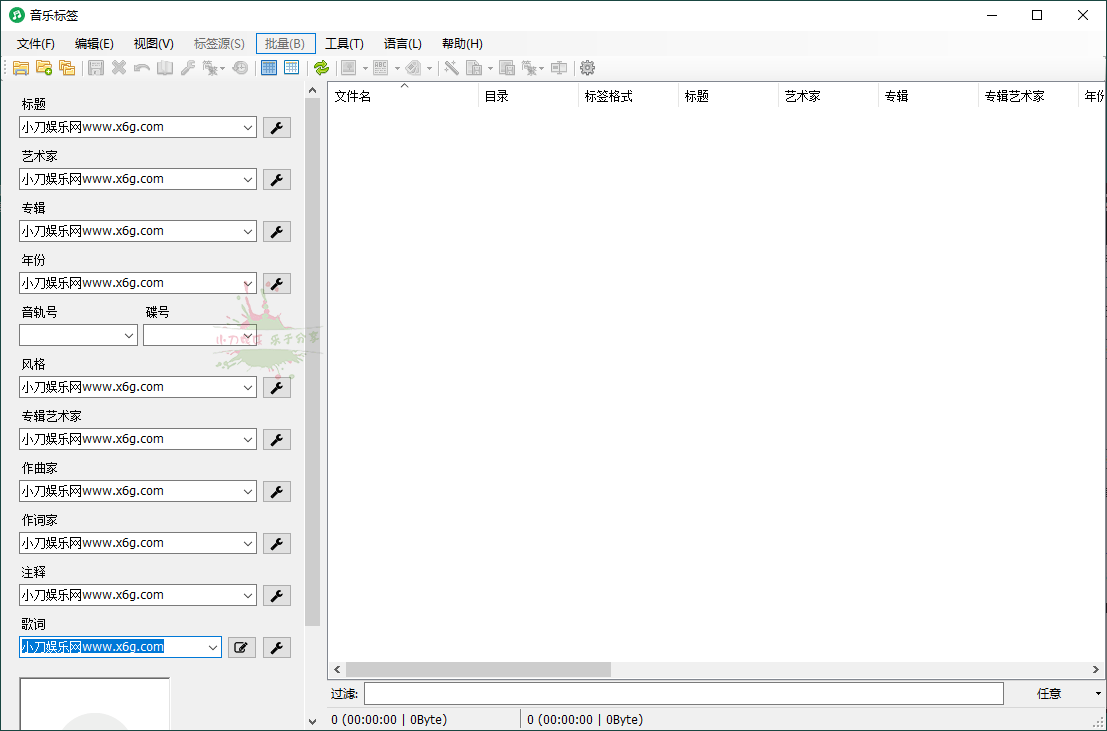The width and height of the screenshot is (1107, 731).
Task: Click the grid view toolbar icon
Action: point(268,67)
